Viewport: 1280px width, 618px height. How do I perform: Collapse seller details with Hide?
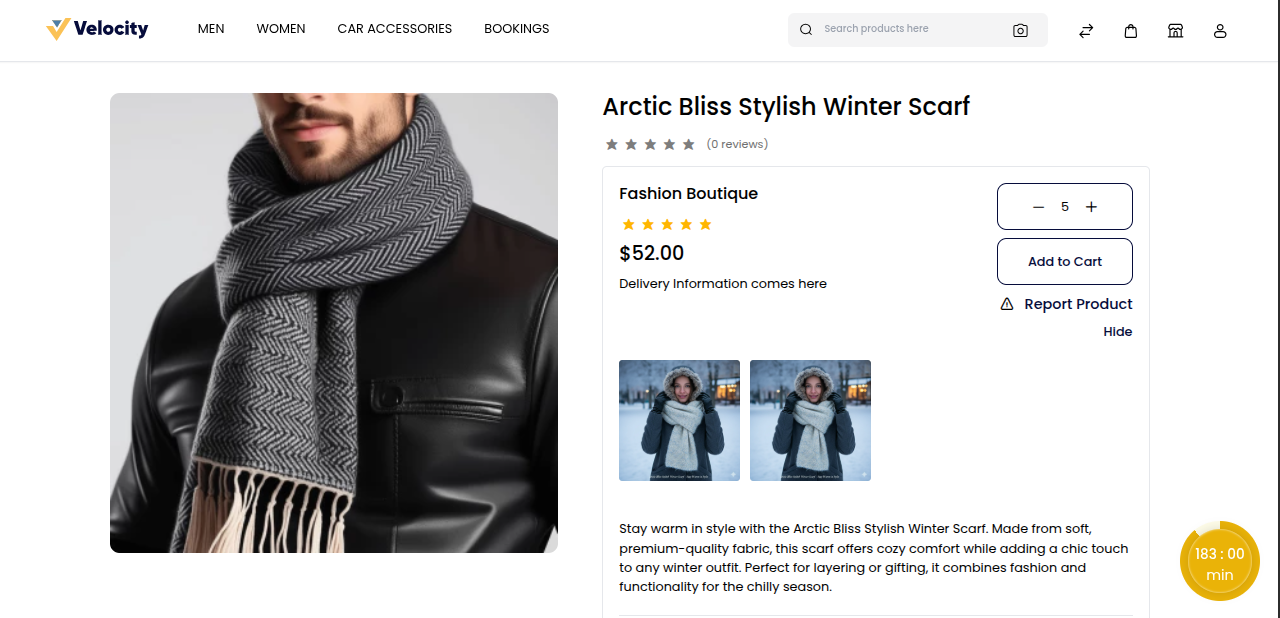(x=1118, y=332)
